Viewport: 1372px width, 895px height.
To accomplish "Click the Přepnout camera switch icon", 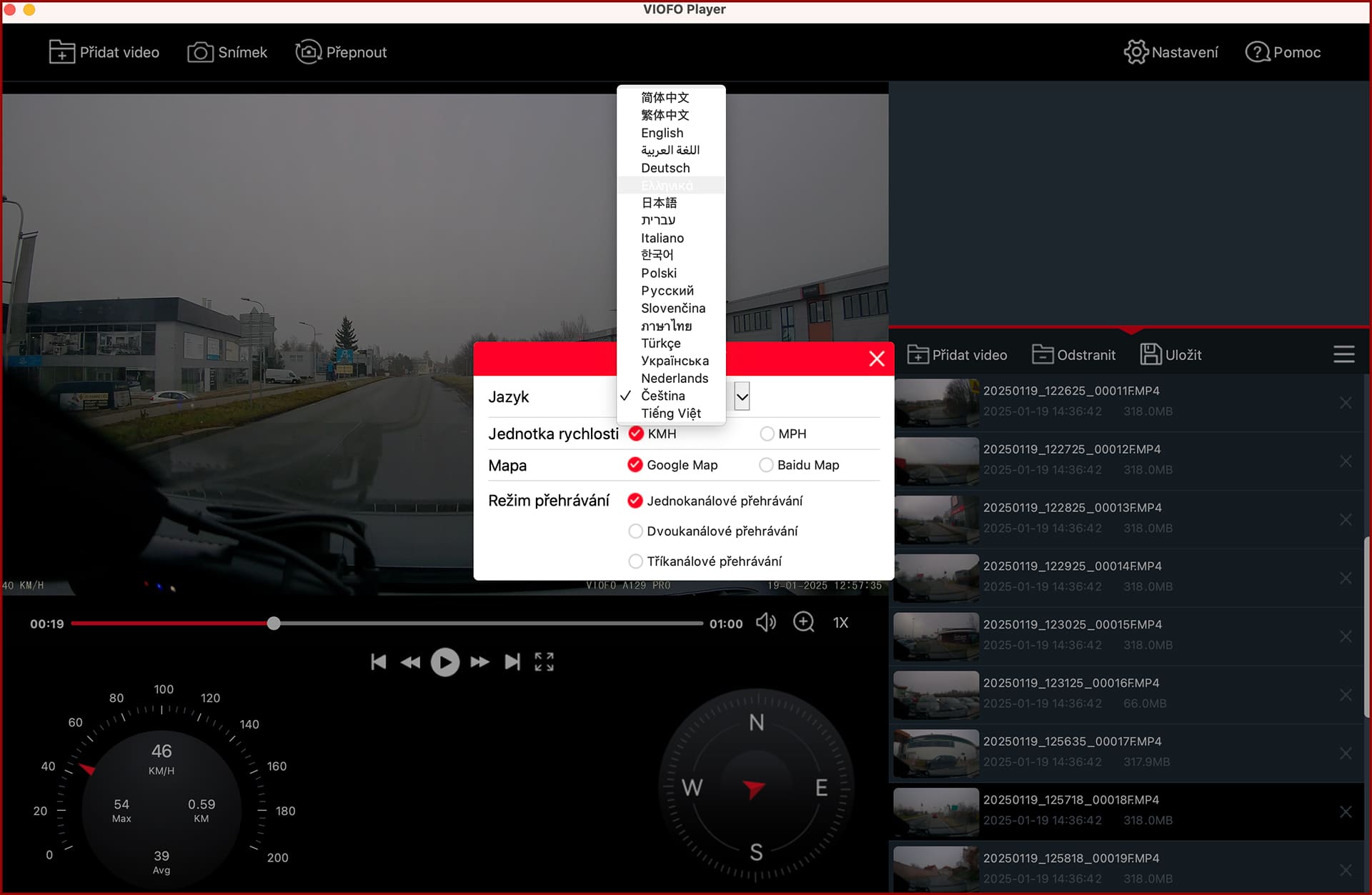I will [308, 52].
